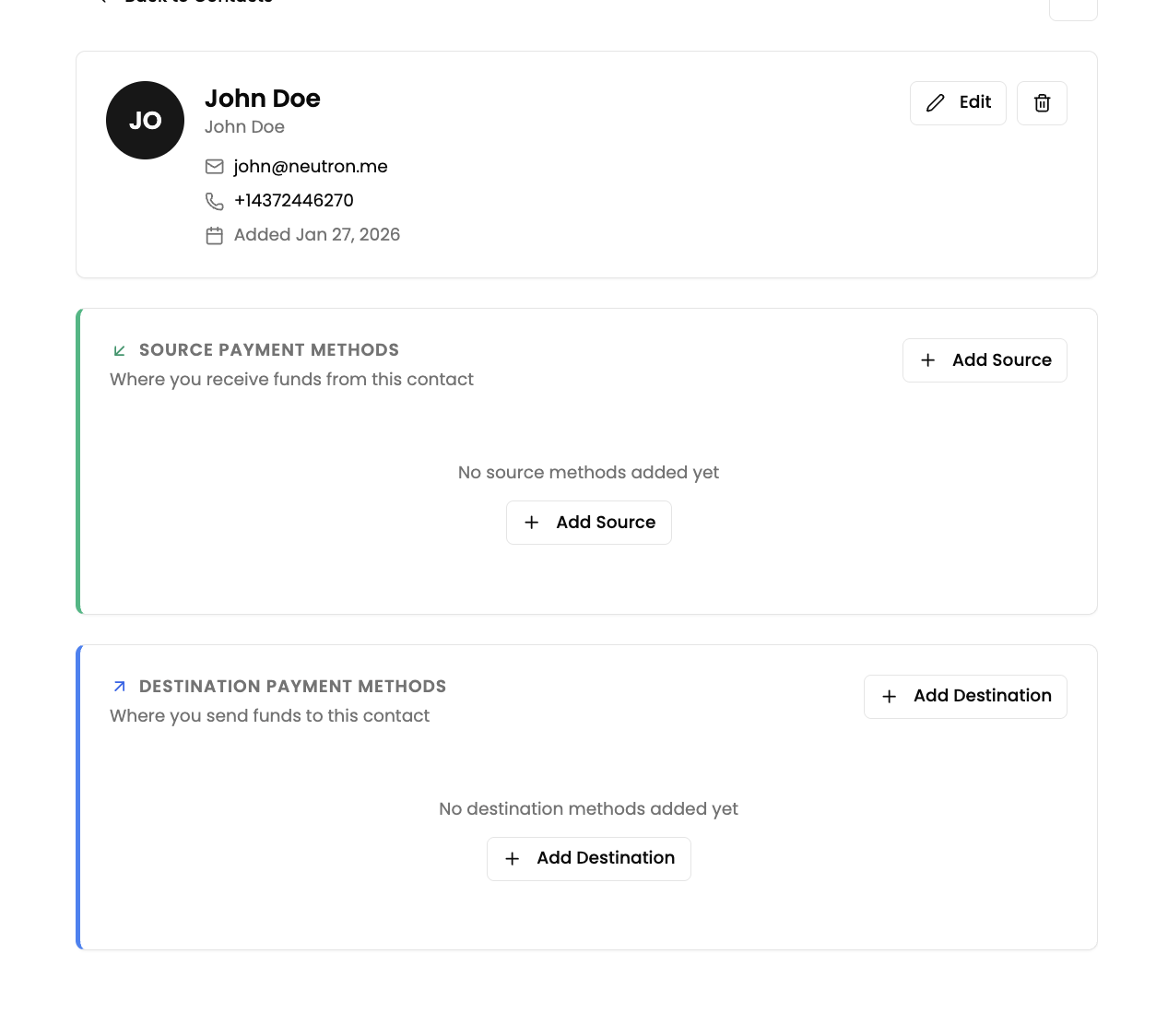This screenshot has height=1036, width=1156.
Task: Click the trash icon to delete contact
Action: point(1042,103)
